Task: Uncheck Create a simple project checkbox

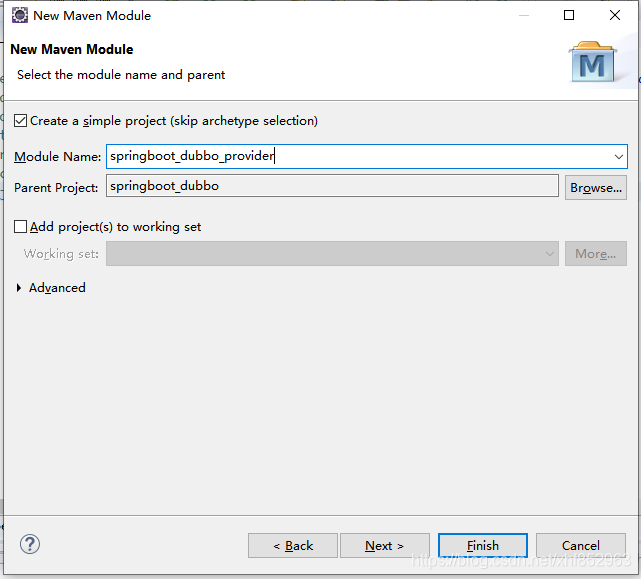Action: coord(20,121)
